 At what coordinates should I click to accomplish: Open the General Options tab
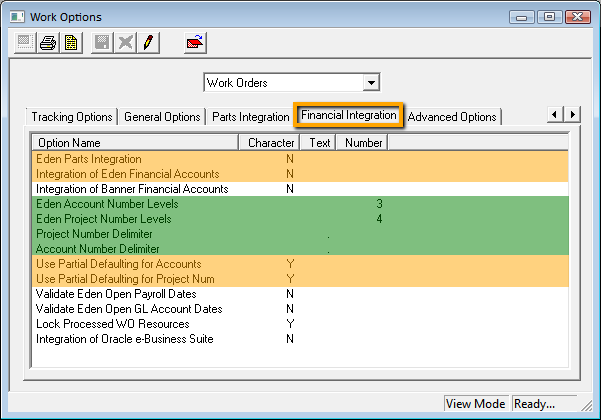pyautogui.click(x=163, y=117)
